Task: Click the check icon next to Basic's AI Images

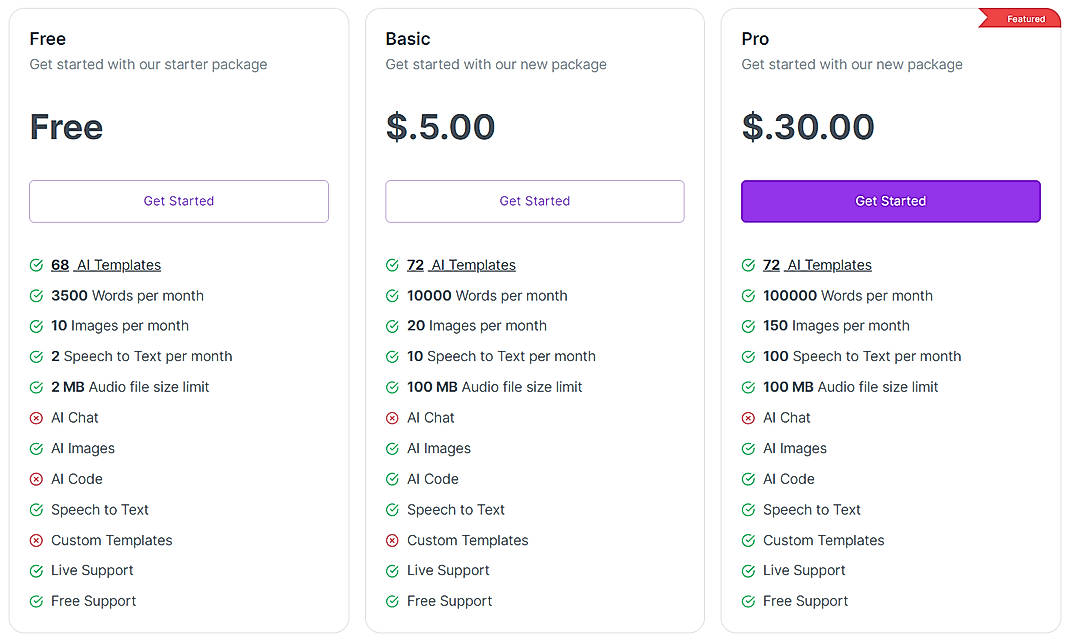Action: pyautogui.click(x=391, y=448)
